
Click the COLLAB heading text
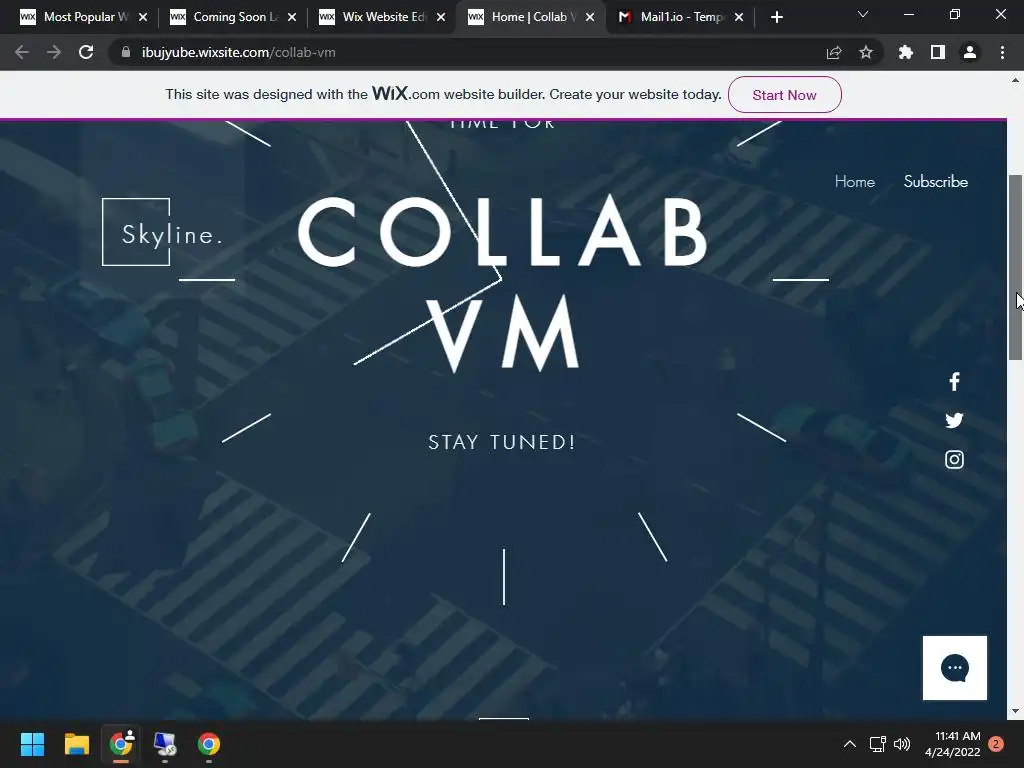coord(502,232)
